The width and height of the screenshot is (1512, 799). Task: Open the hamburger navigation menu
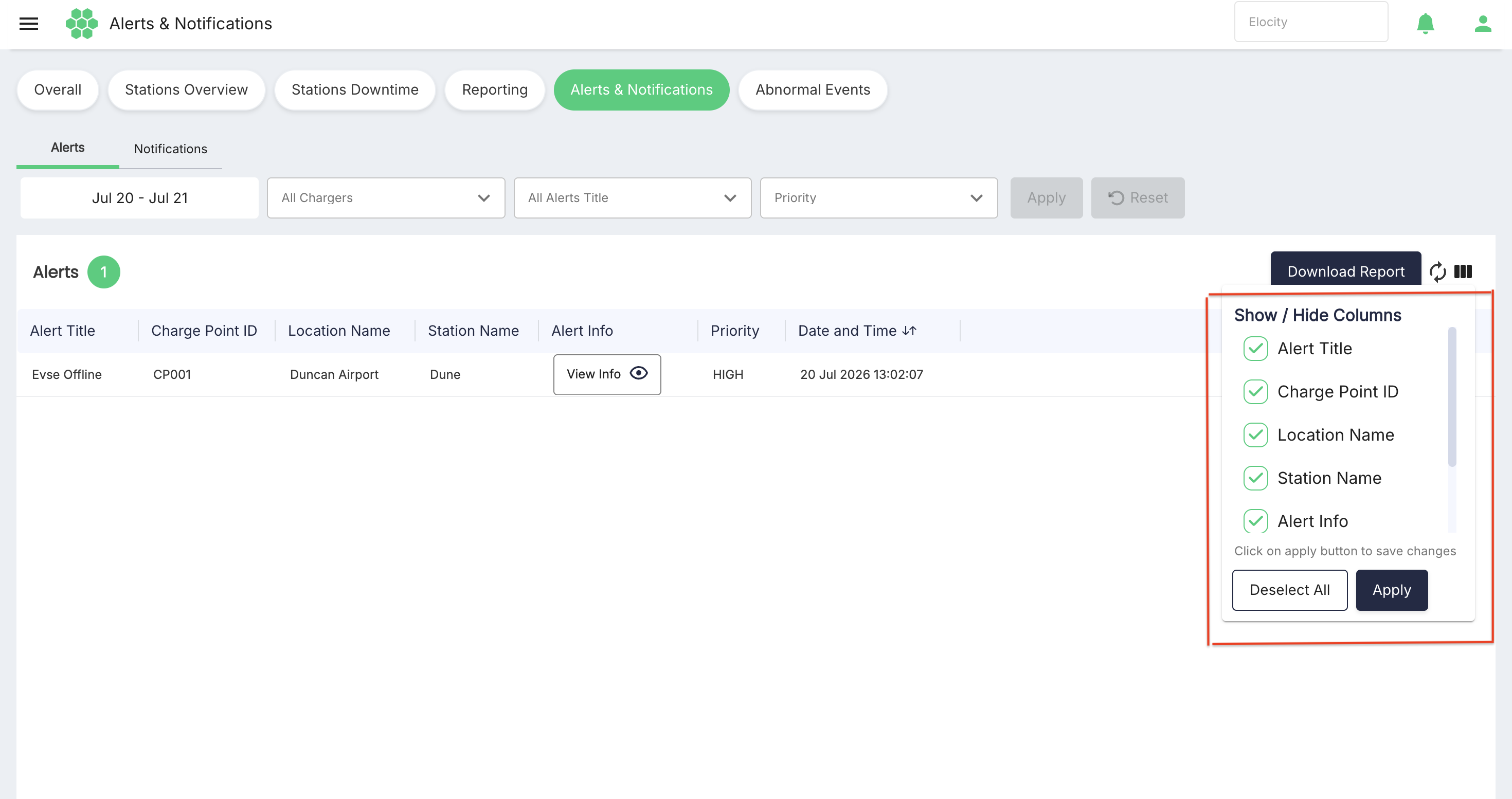click(x=29, y=24)
